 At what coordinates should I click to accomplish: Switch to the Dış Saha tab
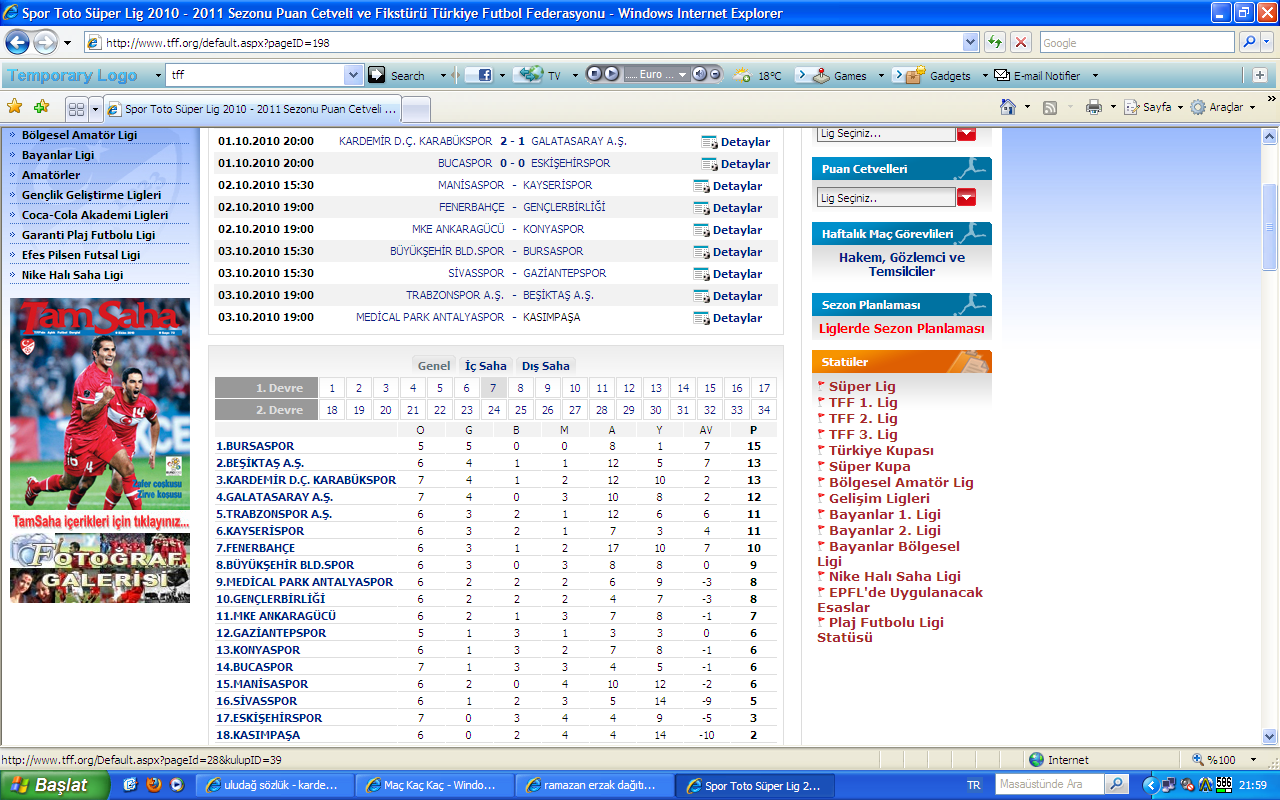click(546, 365)
